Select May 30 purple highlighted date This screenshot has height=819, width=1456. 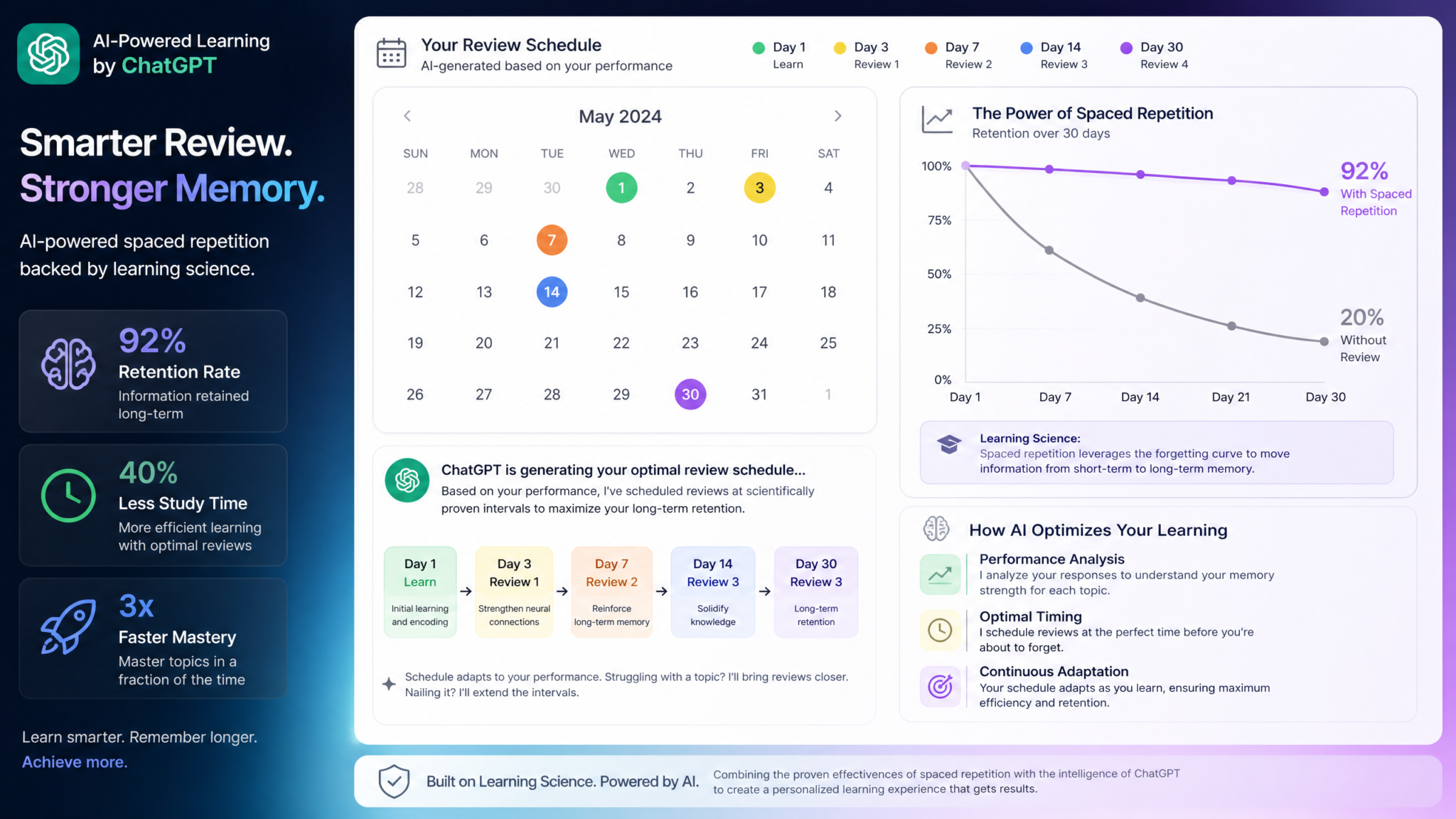(x=690, y=394)
